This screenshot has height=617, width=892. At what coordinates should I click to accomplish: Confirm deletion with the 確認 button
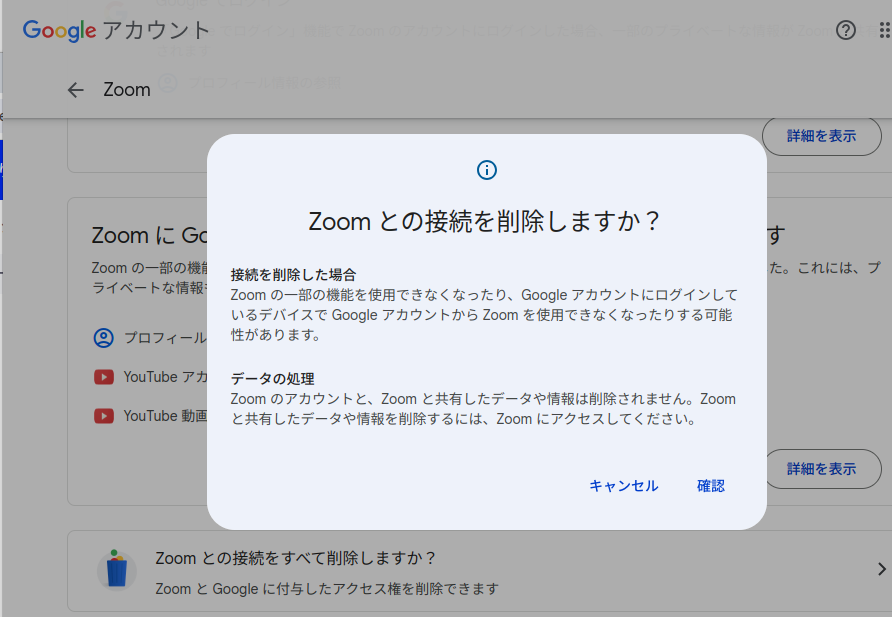click(x=711, y=486)
